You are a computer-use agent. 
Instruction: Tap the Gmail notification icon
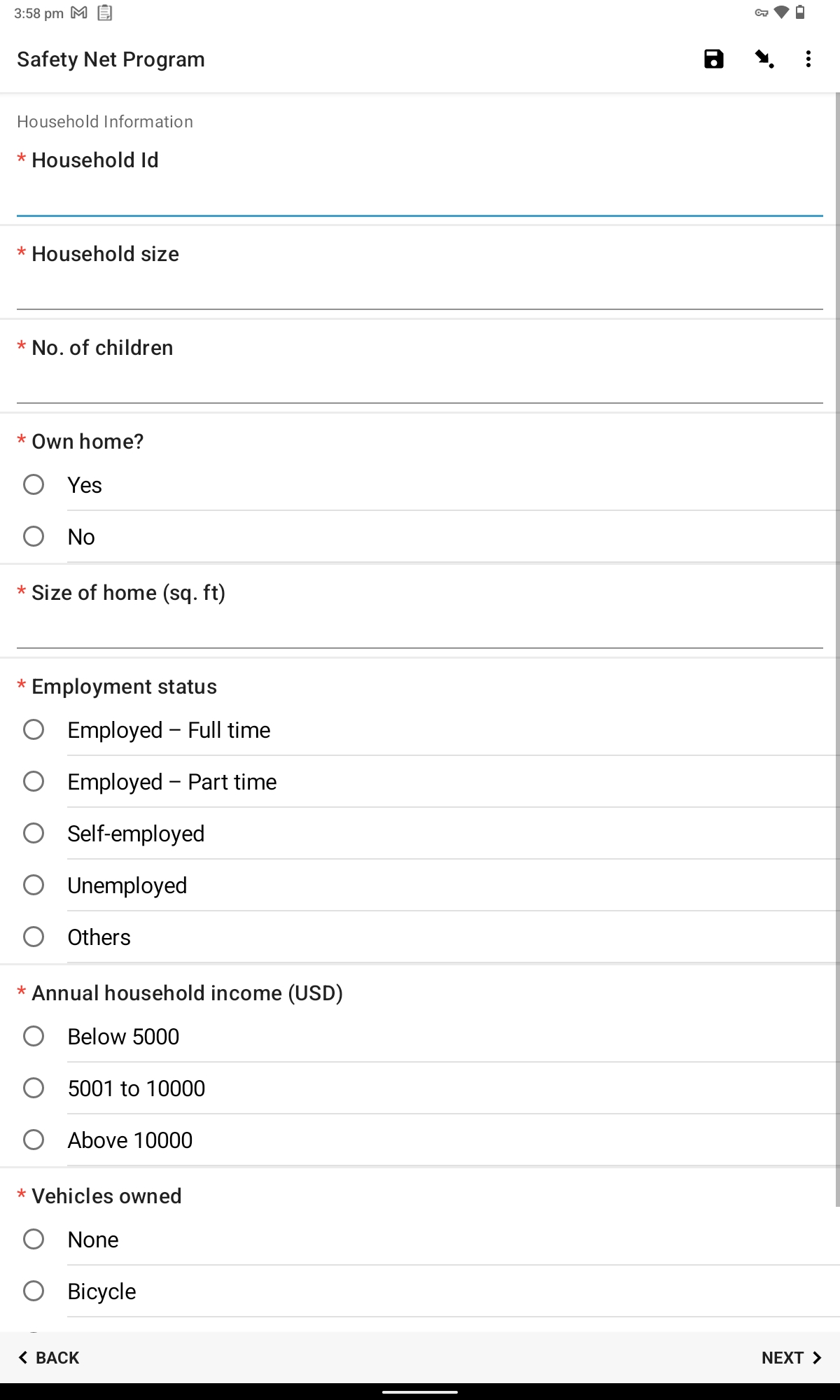(79, 13)
